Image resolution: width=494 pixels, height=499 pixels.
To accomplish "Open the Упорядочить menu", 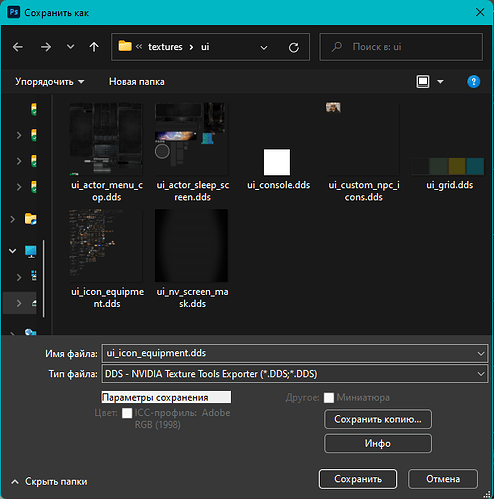I will (x=49, y=82).
